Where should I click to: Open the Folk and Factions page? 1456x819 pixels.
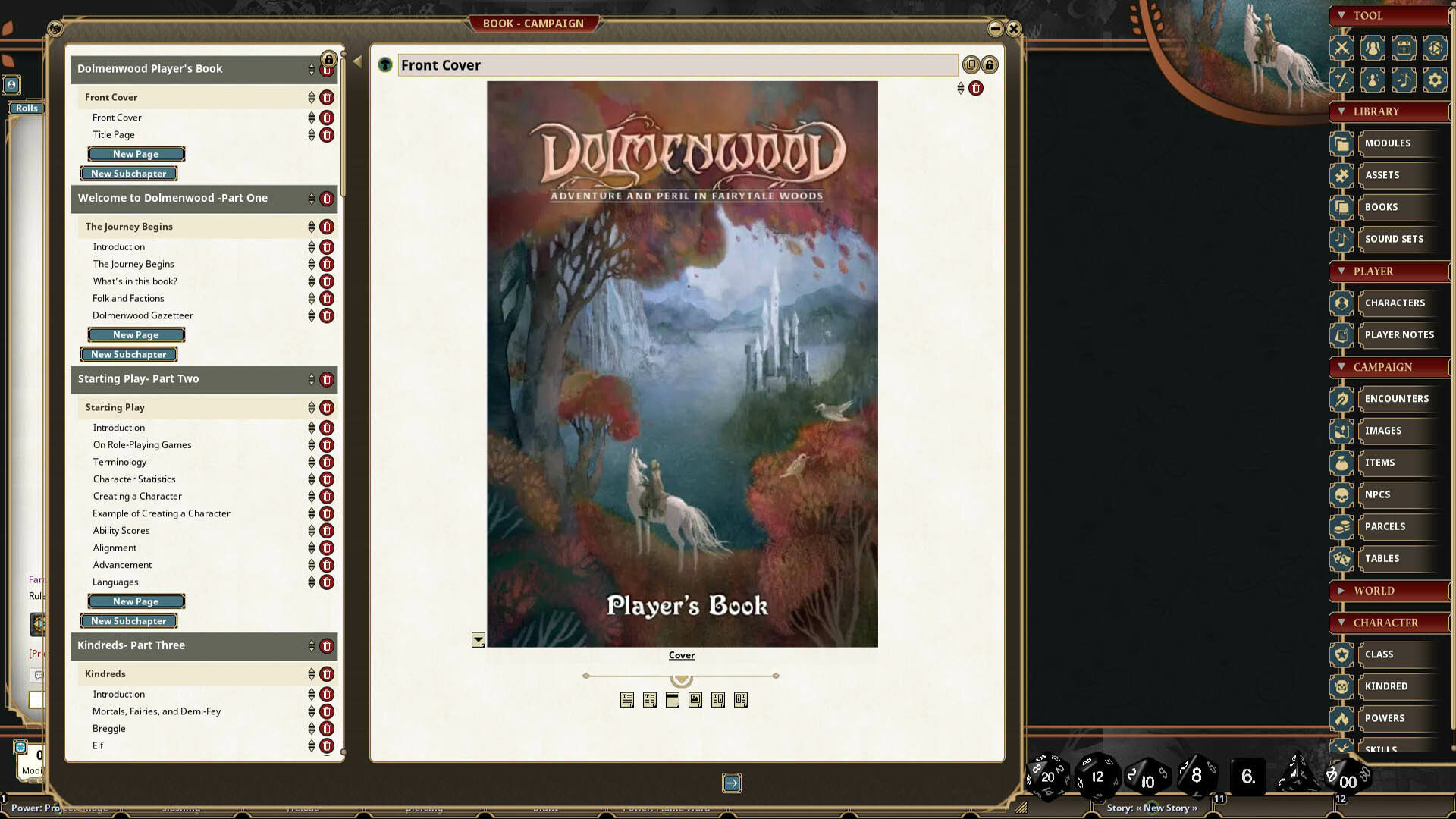pos(128,298)
